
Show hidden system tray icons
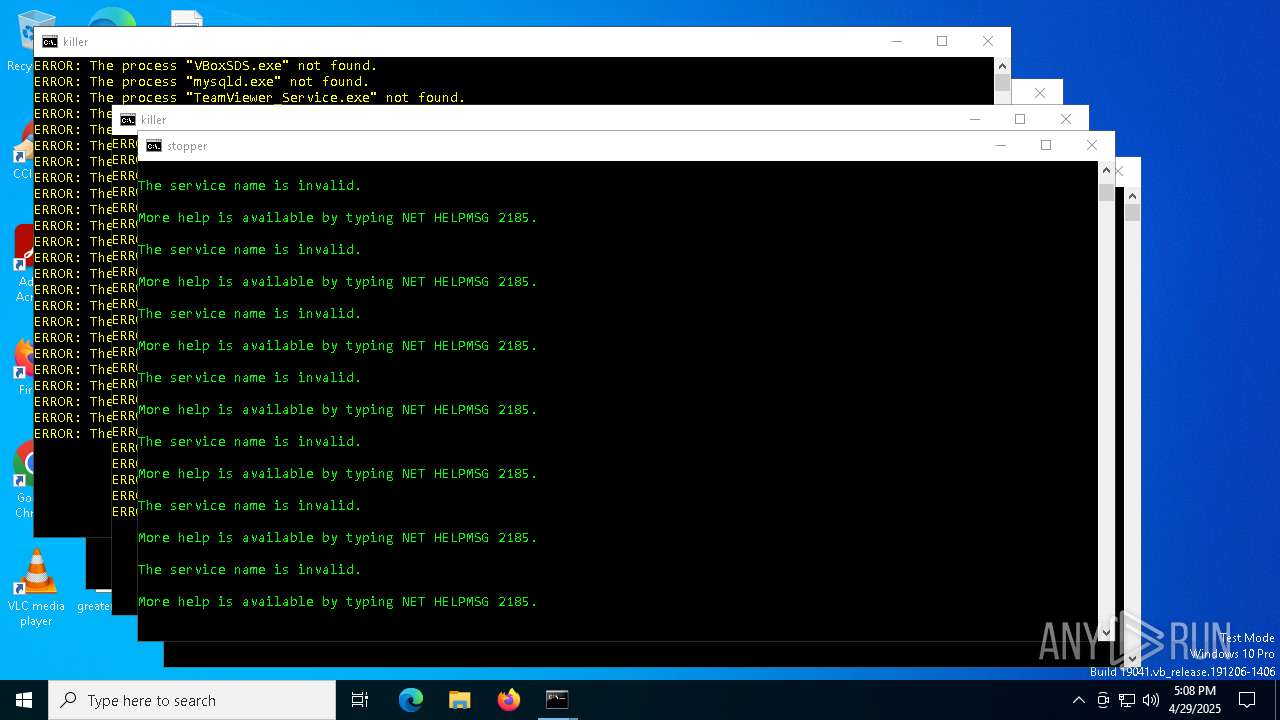pos(1079,700)
